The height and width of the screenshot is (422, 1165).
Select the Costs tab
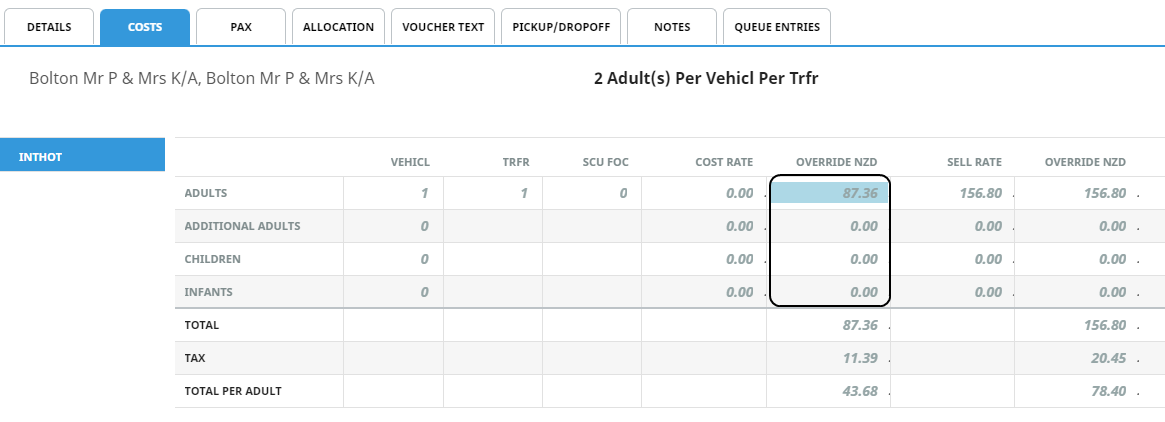(x=145, y=27)
